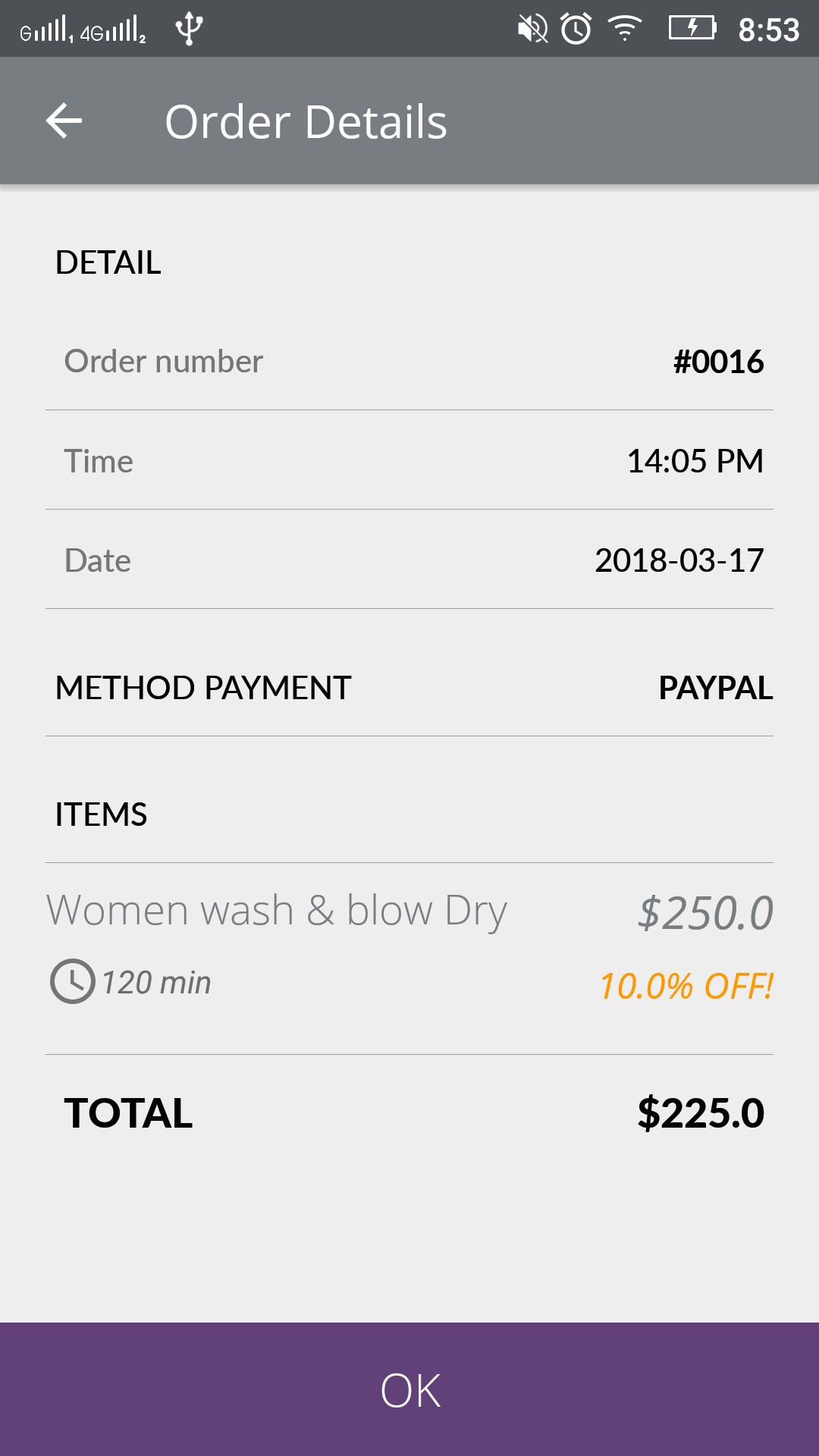Viewport: 819px width, 1456px height.
Task: Tap the status bar clock 8:53
Action: [768, 30]
